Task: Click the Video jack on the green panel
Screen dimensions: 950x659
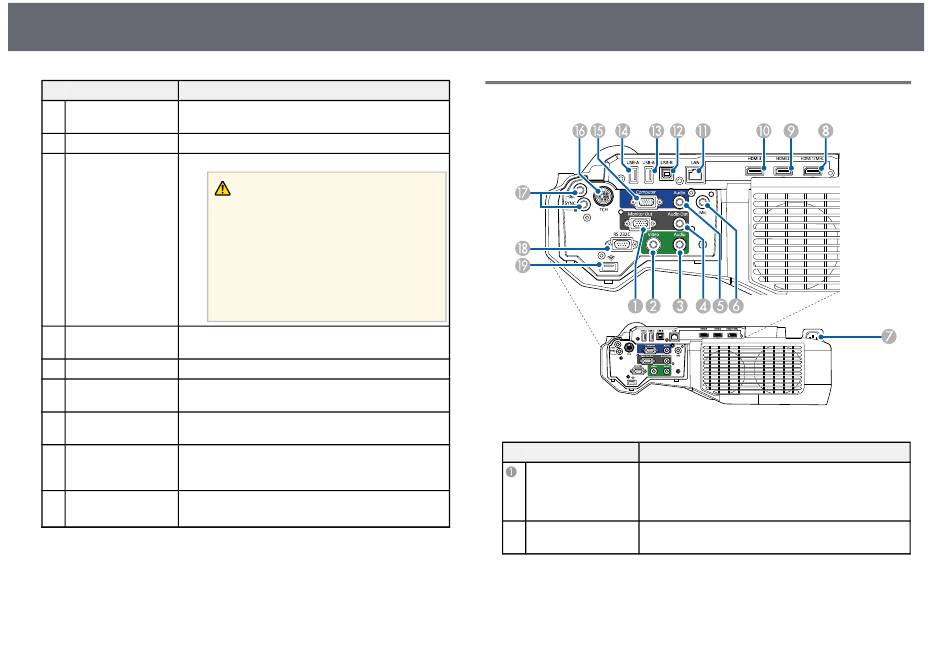Action: (x=653, y=245)
